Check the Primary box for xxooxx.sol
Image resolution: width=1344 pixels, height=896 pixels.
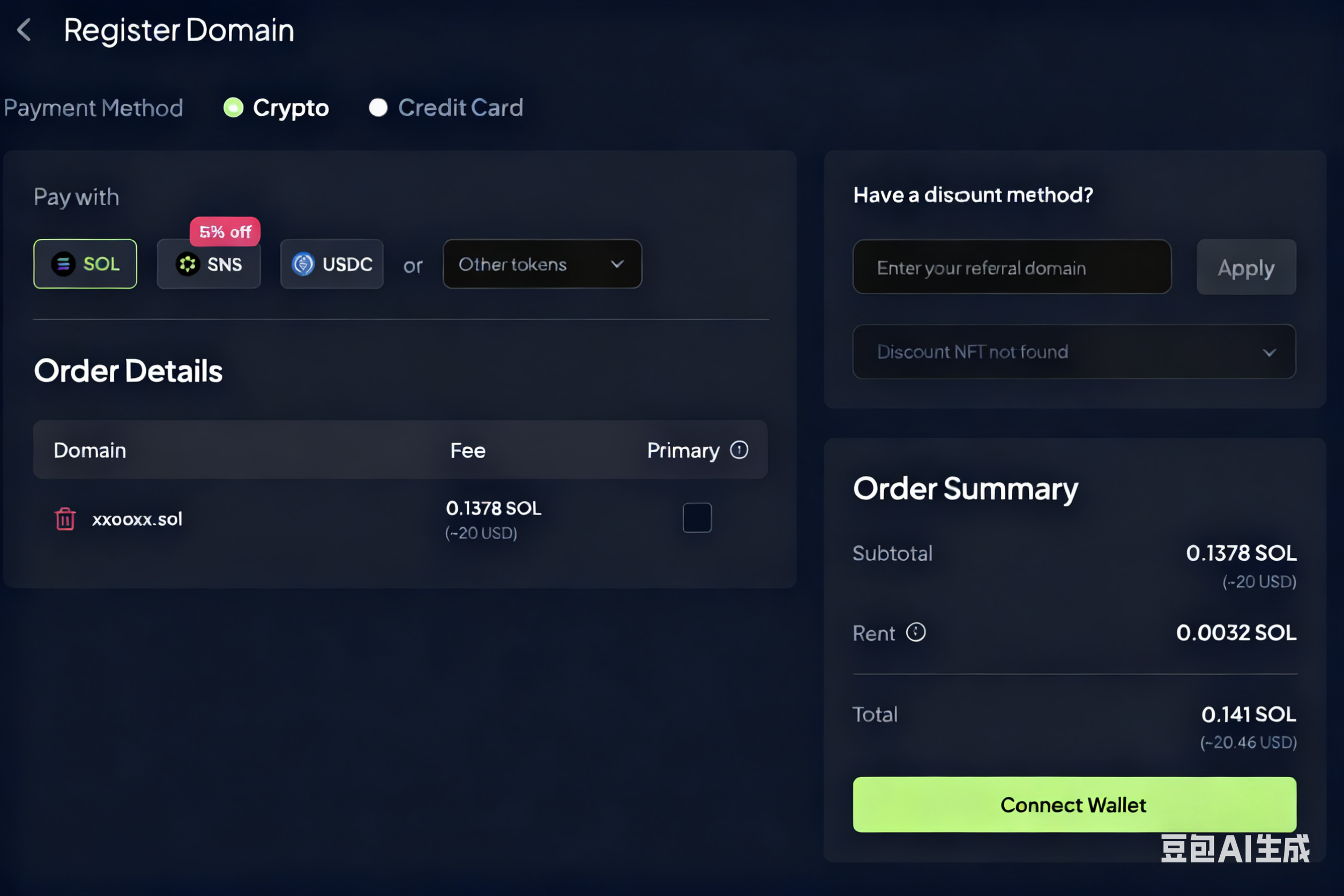click(x=697, y=518)
